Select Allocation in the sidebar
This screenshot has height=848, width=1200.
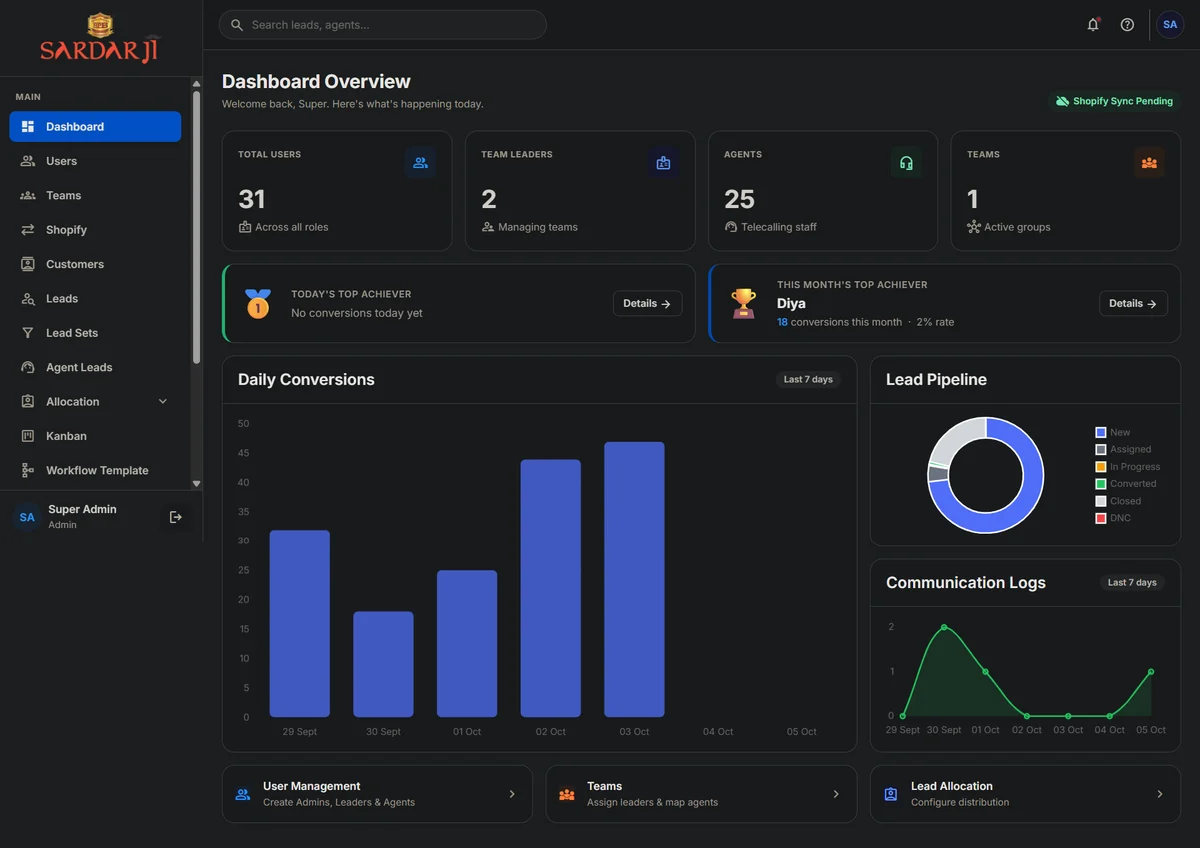point(95,401)
